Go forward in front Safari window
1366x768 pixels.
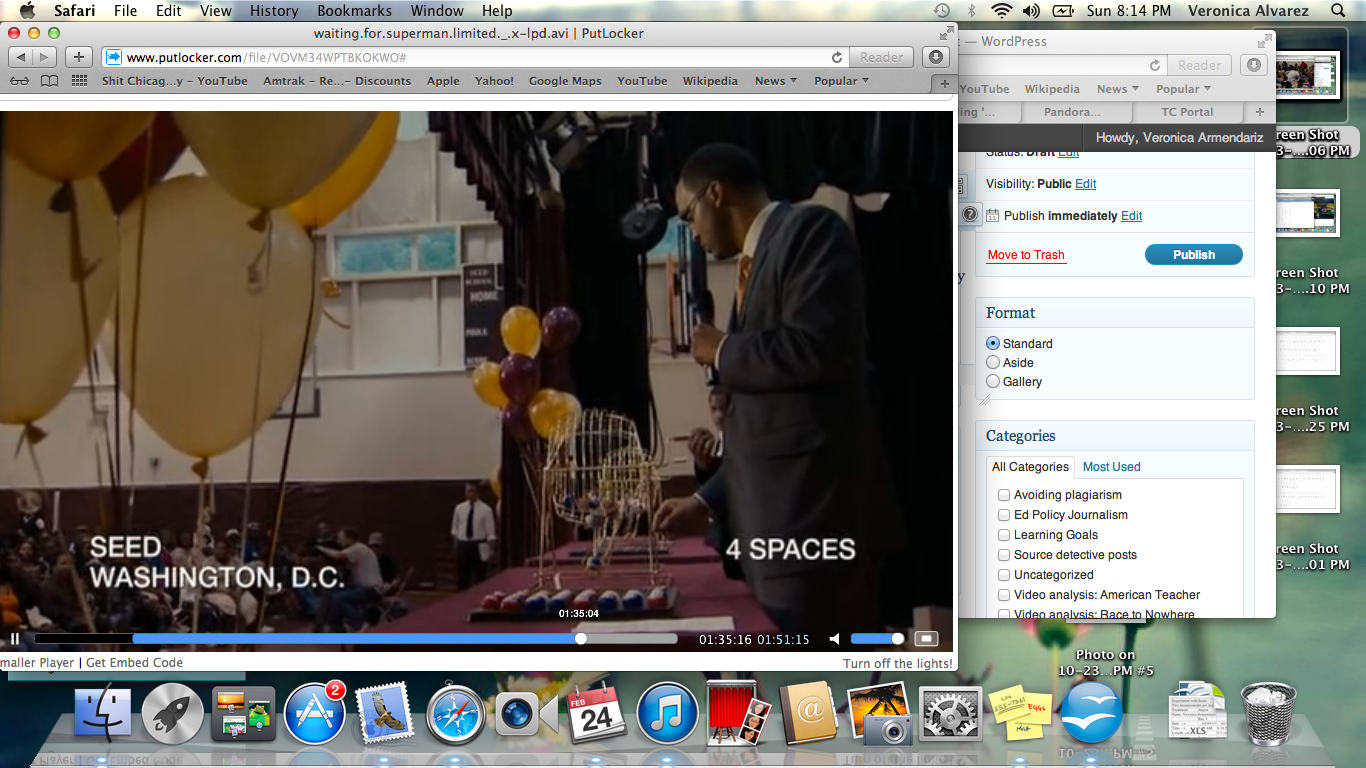(x=46, y=57)
